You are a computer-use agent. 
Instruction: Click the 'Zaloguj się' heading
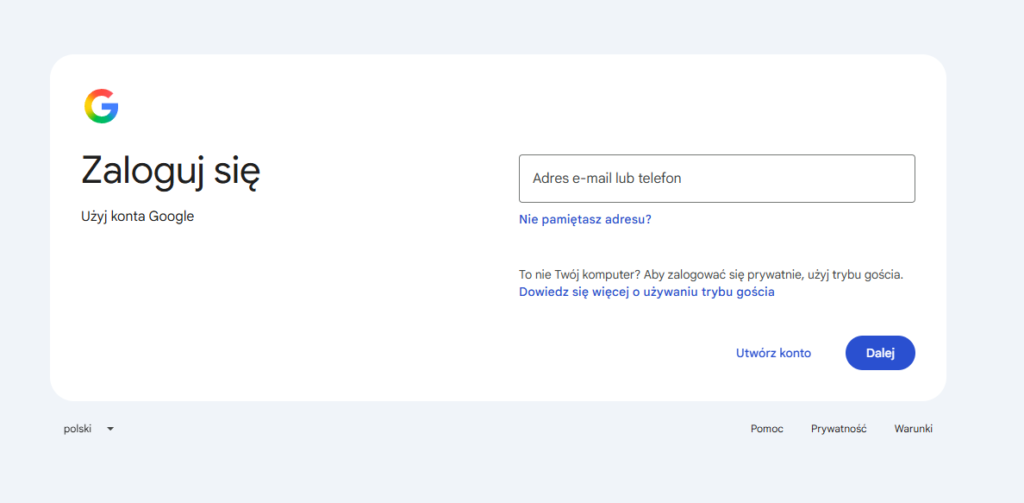(170, 172)
